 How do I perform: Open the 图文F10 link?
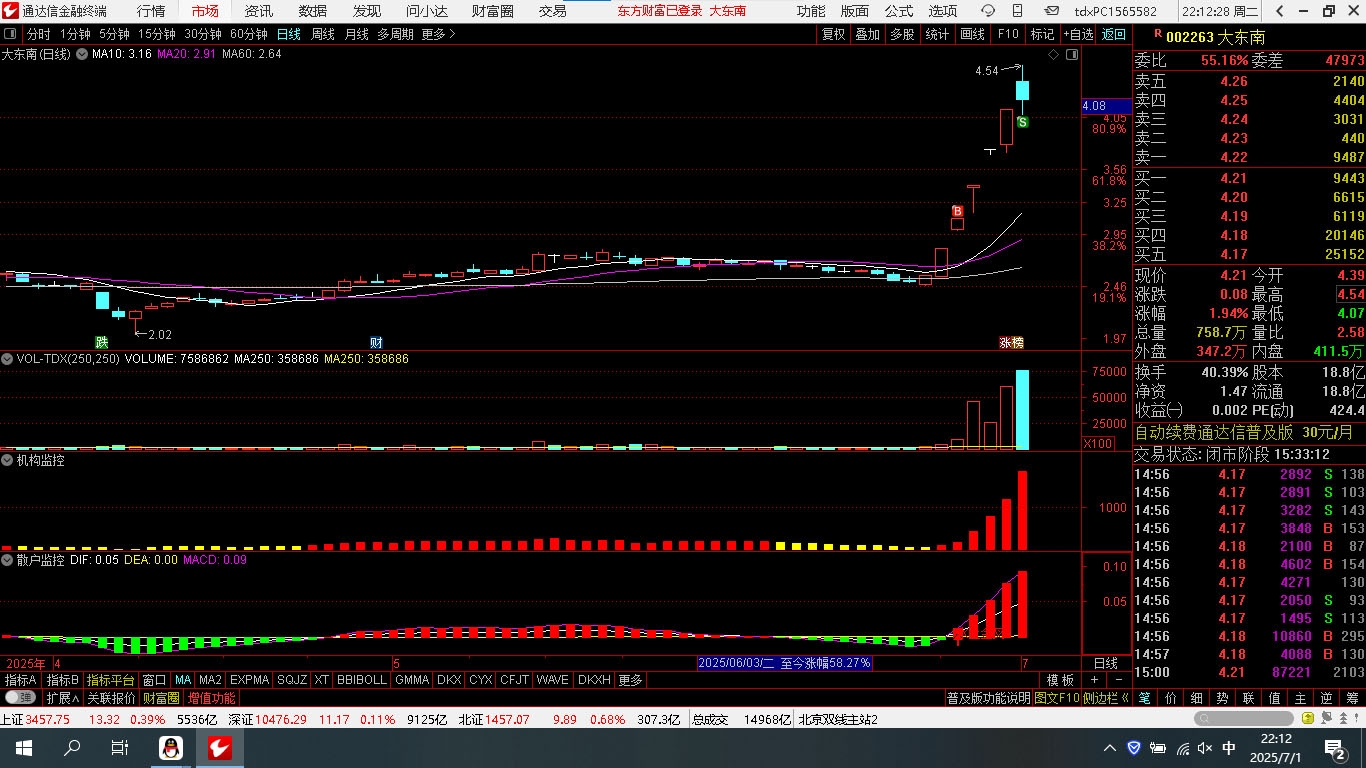pos(1057,698)
